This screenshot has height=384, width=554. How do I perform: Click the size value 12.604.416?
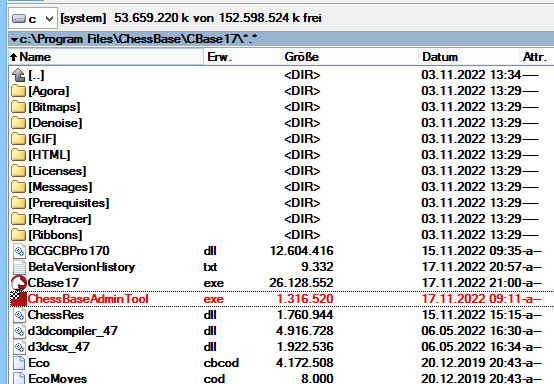302,251
